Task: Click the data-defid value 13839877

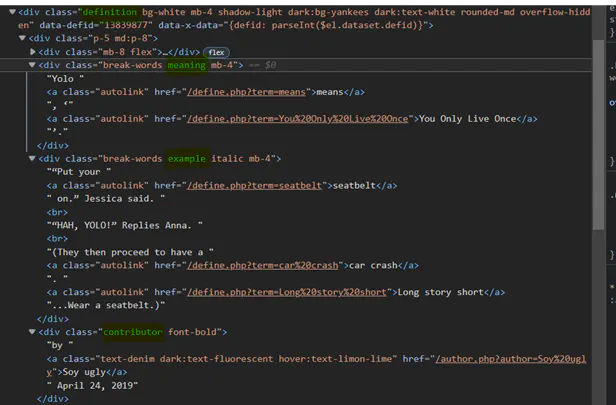Action: click(x=125, y=25)
